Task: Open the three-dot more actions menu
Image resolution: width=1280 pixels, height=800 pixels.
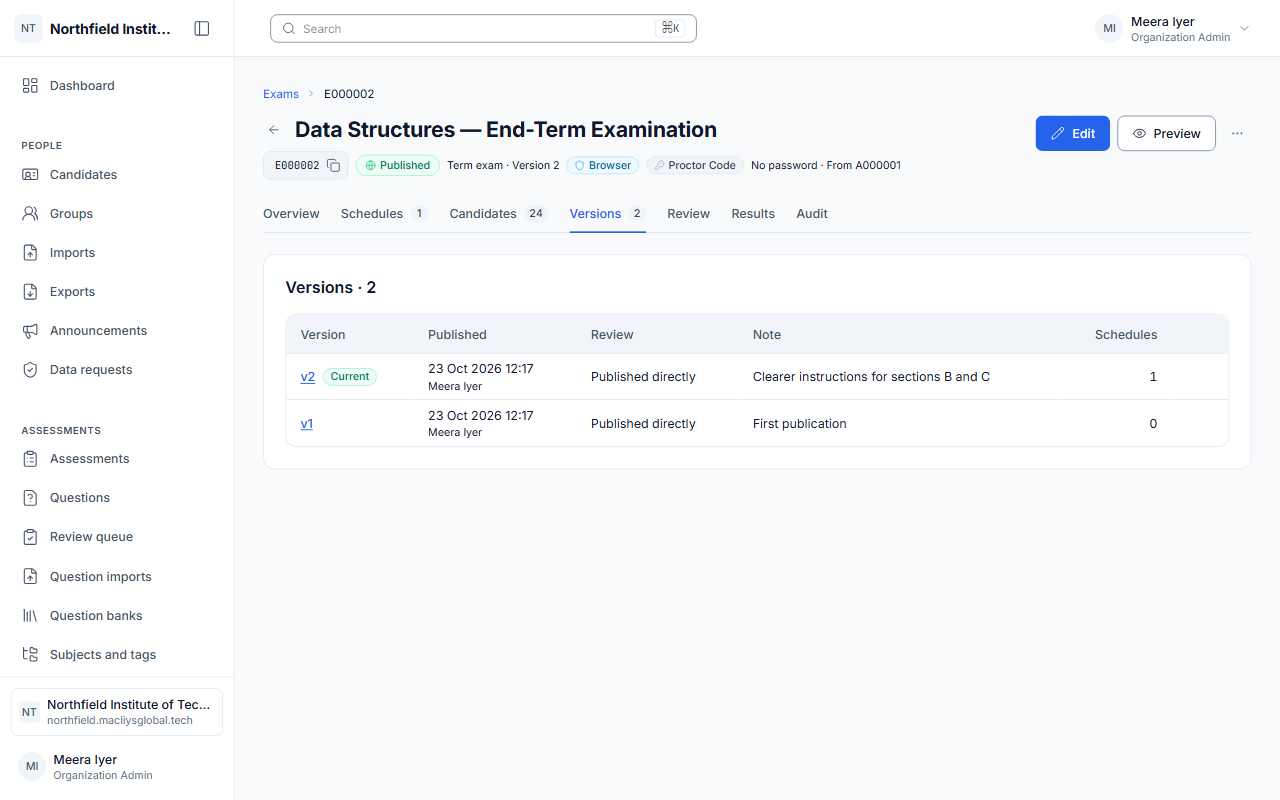Action: pos(1237,133)
